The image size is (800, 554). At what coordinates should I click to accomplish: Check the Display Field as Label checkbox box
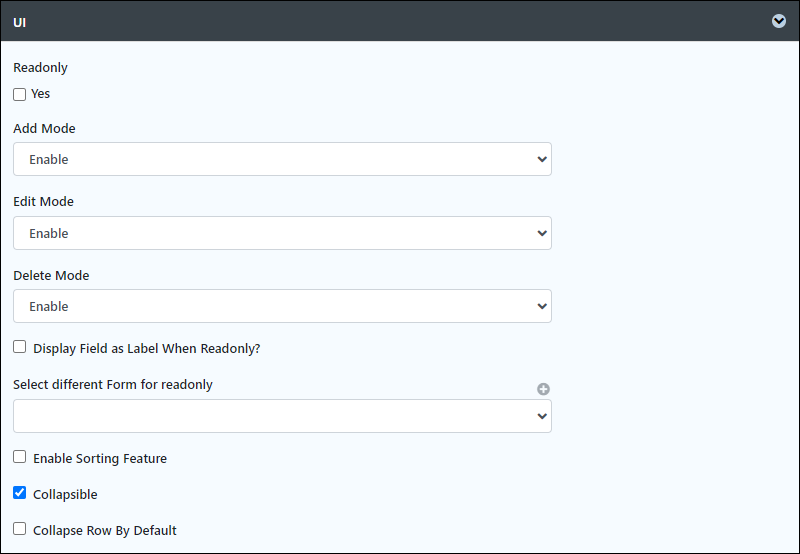click(19, 347)
